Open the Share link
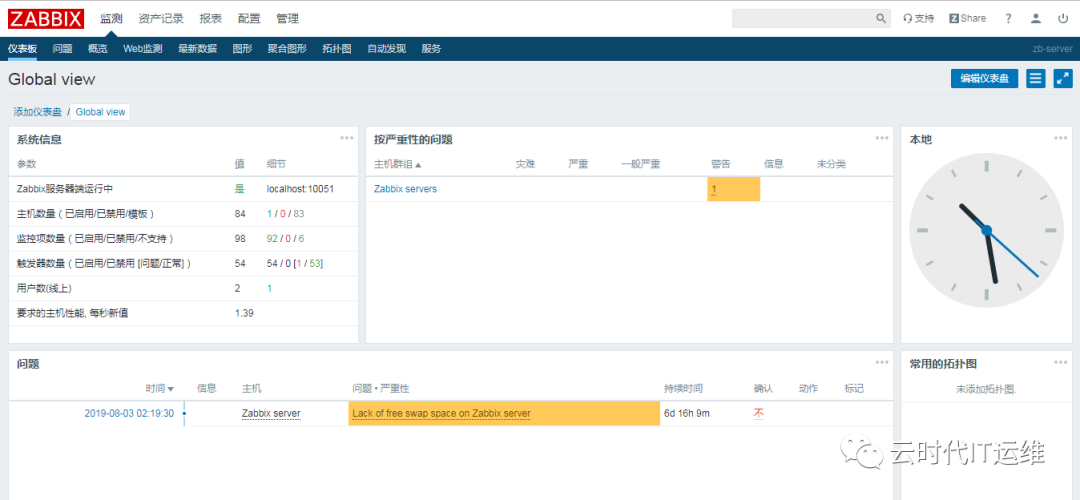Viewport: 1080px width, 500px height. click(967, 19)
